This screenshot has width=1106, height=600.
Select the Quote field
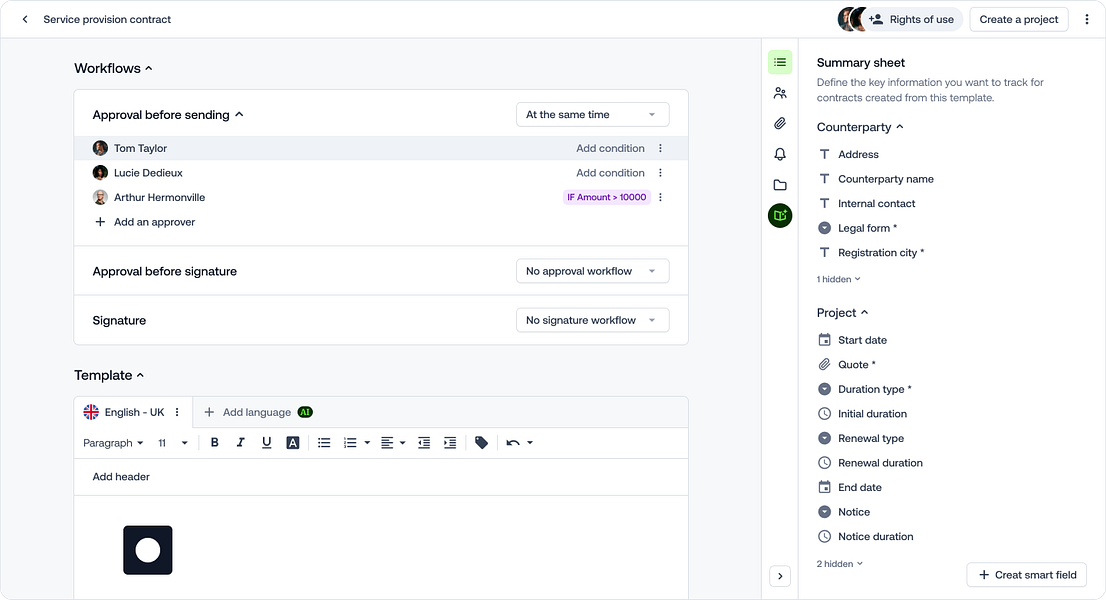point(847,365)
